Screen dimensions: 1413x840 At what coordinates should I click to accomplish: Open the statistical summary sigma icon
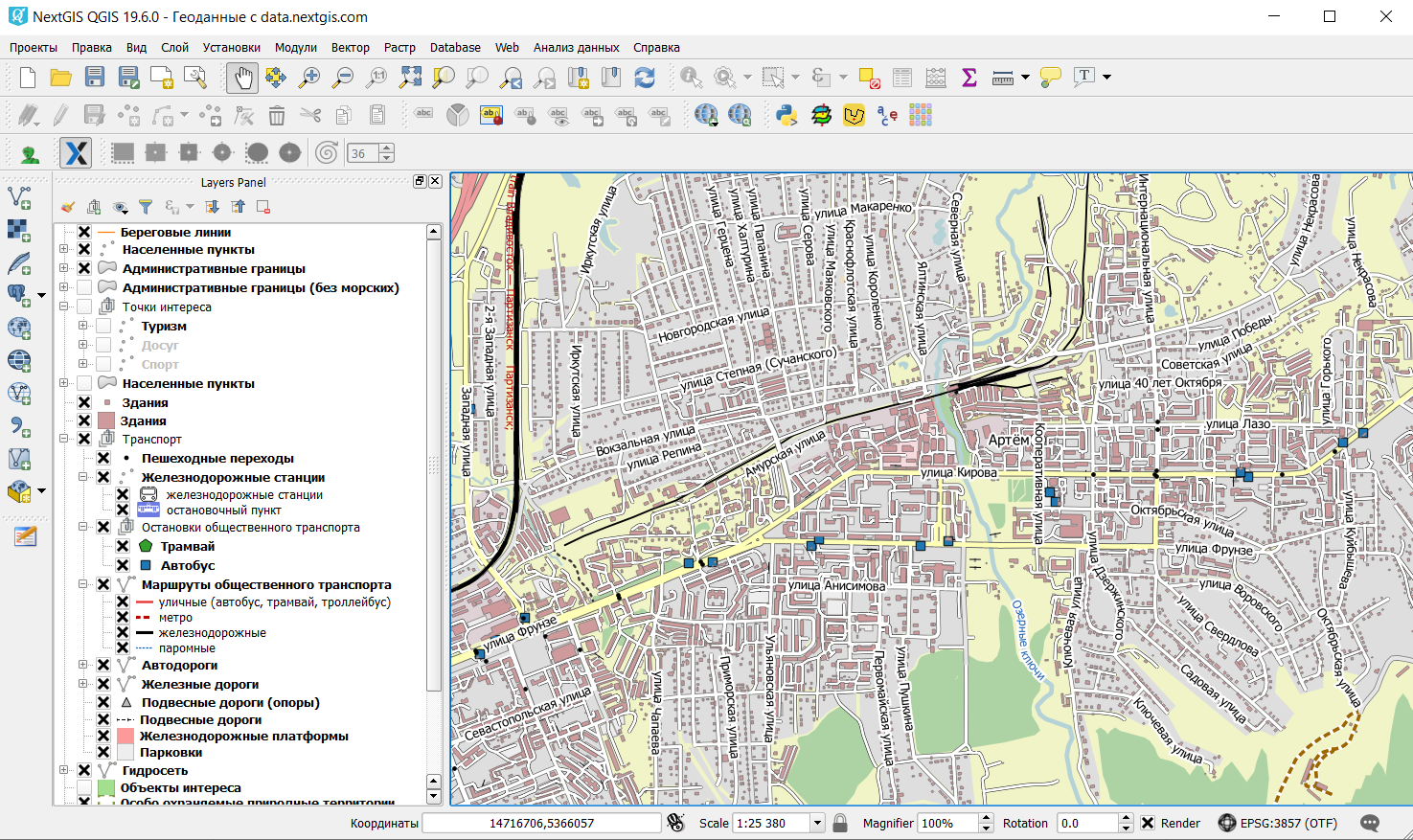click(969, 78)
